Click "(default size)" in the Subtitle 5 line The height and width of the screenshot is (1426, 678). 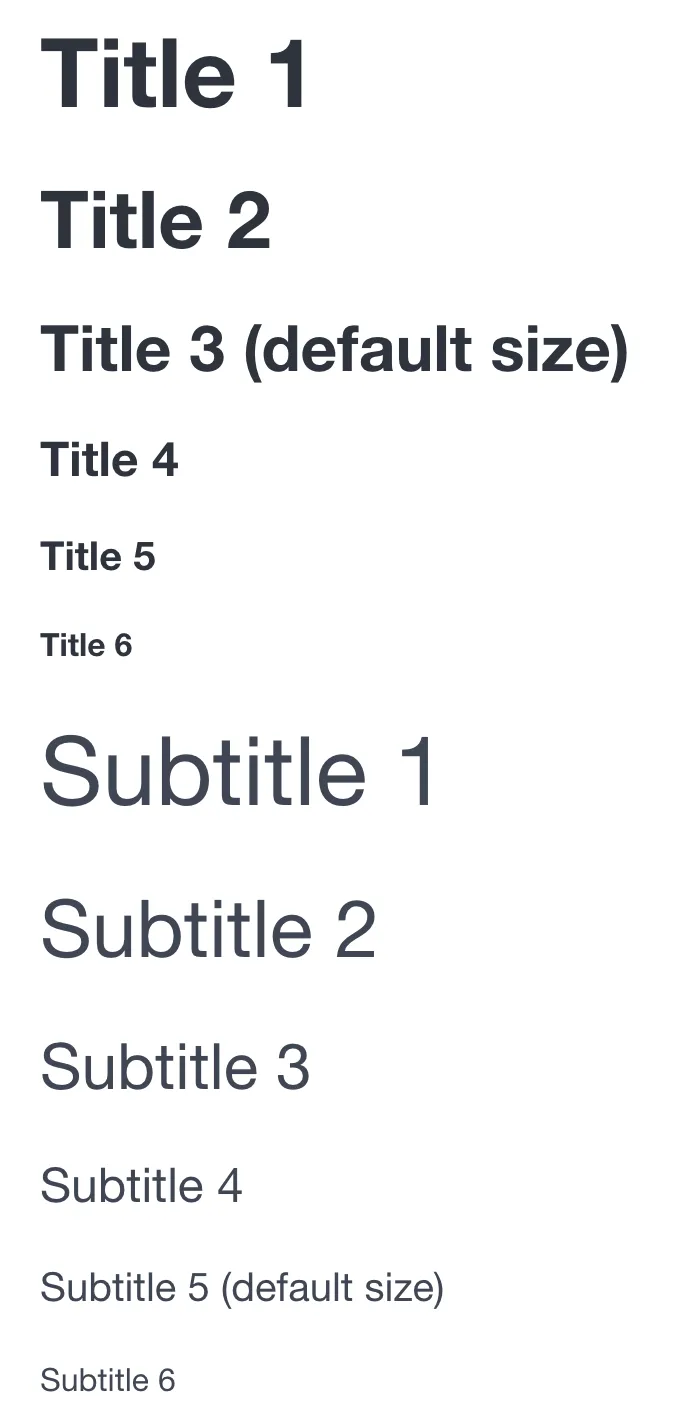pos(331,1287)
